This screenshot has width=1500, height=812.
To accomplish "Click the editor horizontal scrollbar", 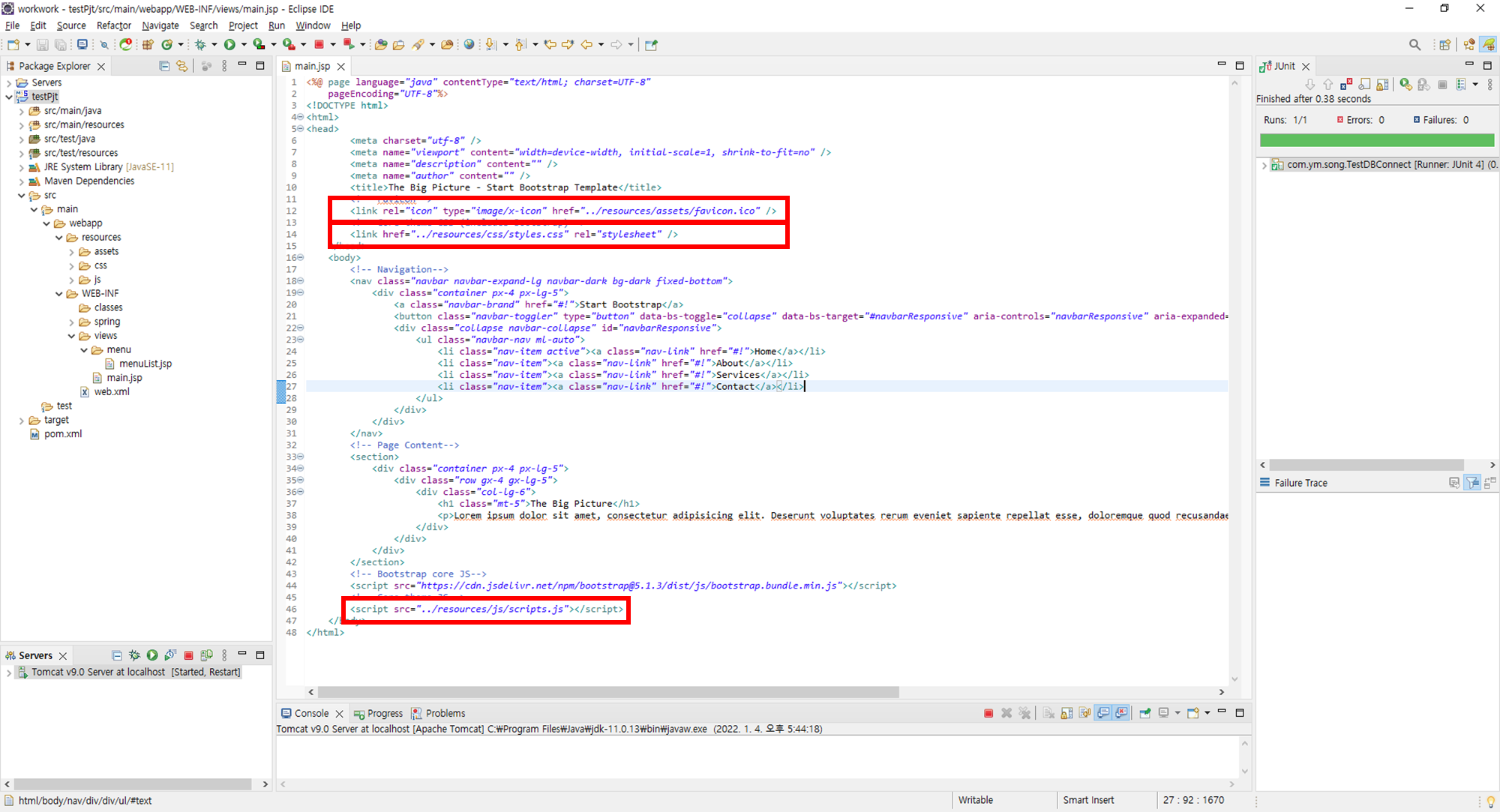I will point(607,692).
